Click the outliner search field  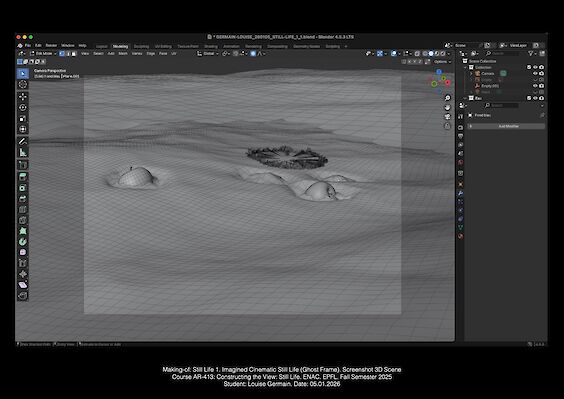pyautogui.click(x=502, y=54)
